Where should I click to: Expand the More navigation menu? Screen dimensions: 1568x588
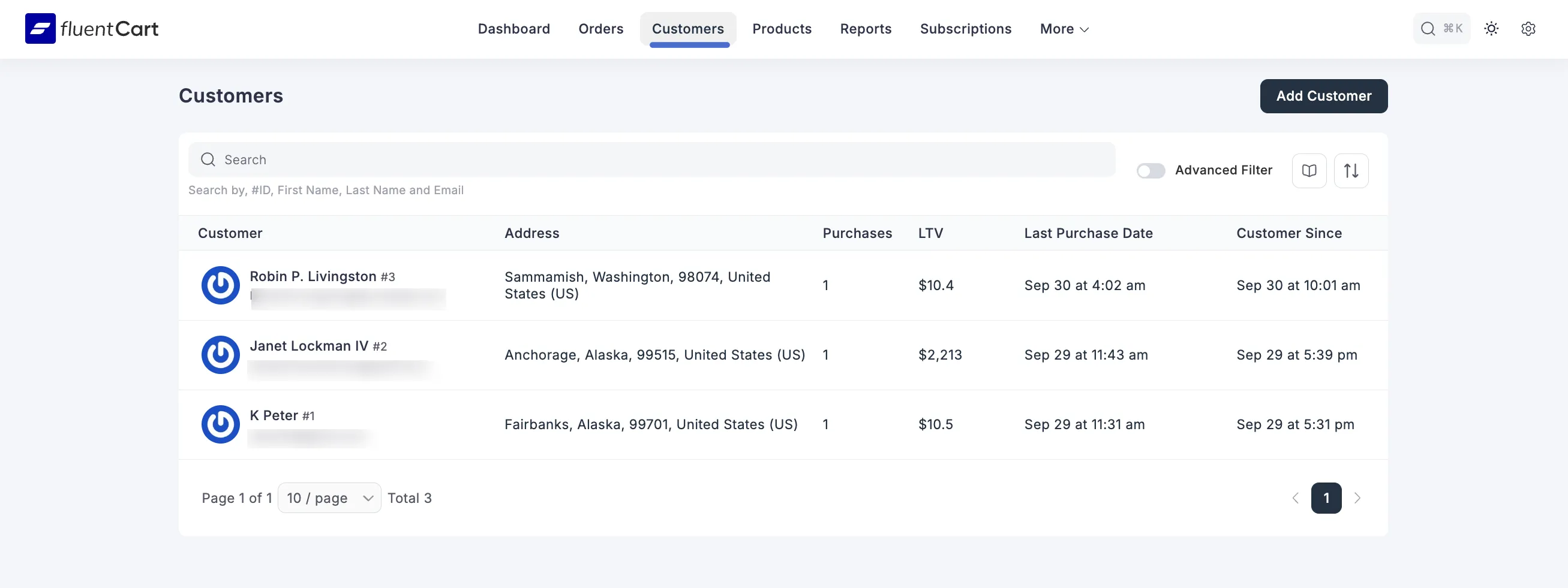point(1064,29)
